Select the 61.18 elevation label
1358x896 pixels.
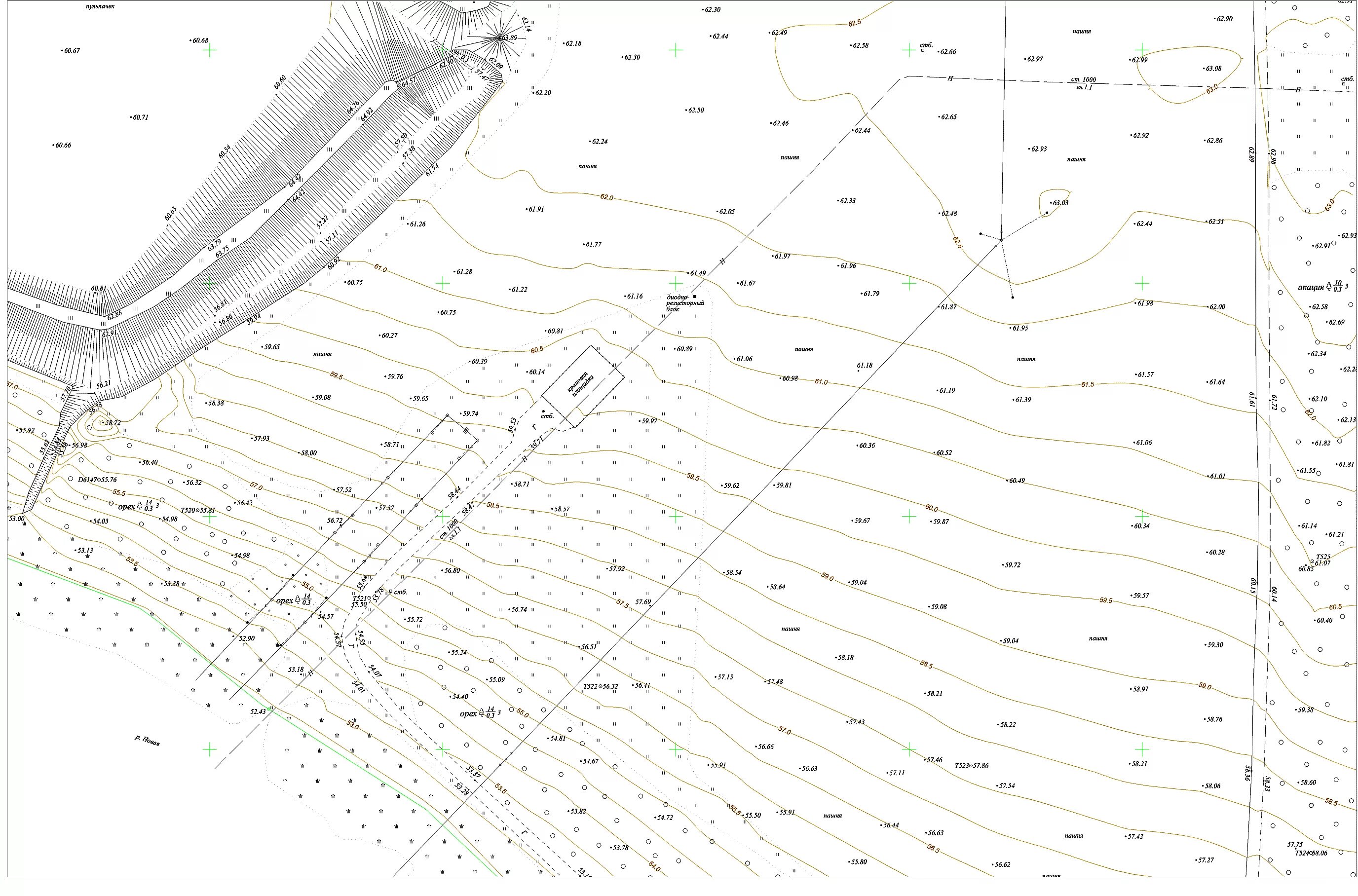pos(865,365)
